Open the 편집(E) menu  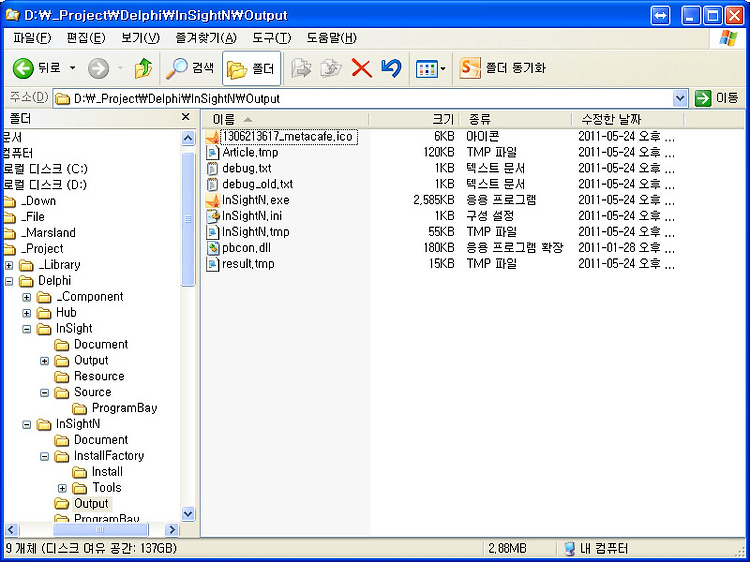(86, 38)
